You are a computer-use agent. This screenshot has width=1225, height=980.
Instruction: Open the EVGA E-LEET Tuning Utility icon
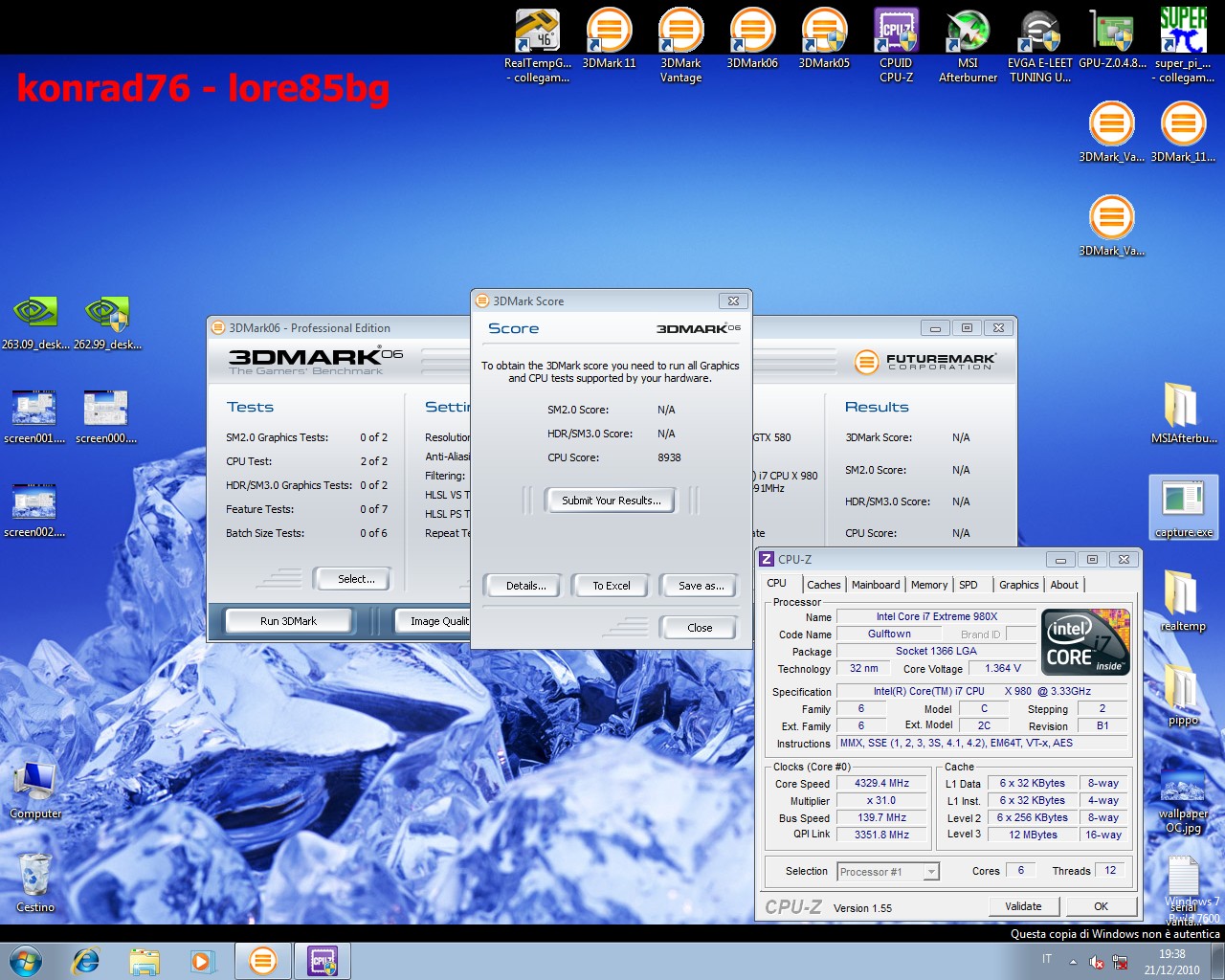pos(1039,46)
